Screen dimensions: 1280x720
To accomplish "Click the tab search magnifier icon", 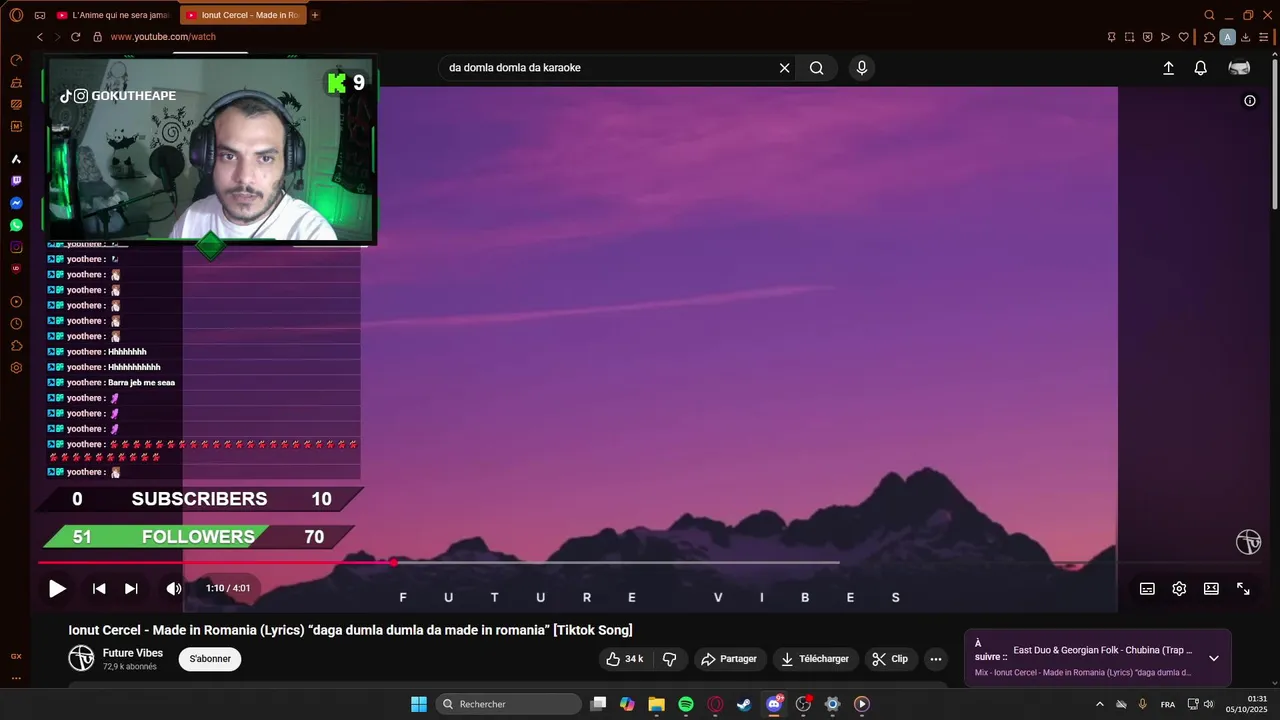I will point(1209,15).
